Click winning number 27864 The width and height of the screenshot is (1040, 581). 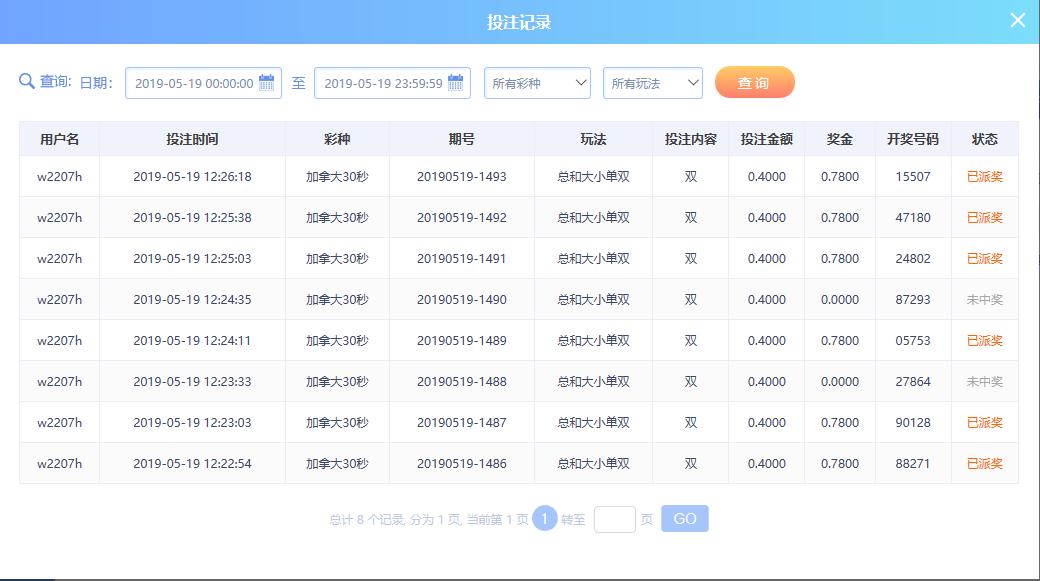point(913,382)
